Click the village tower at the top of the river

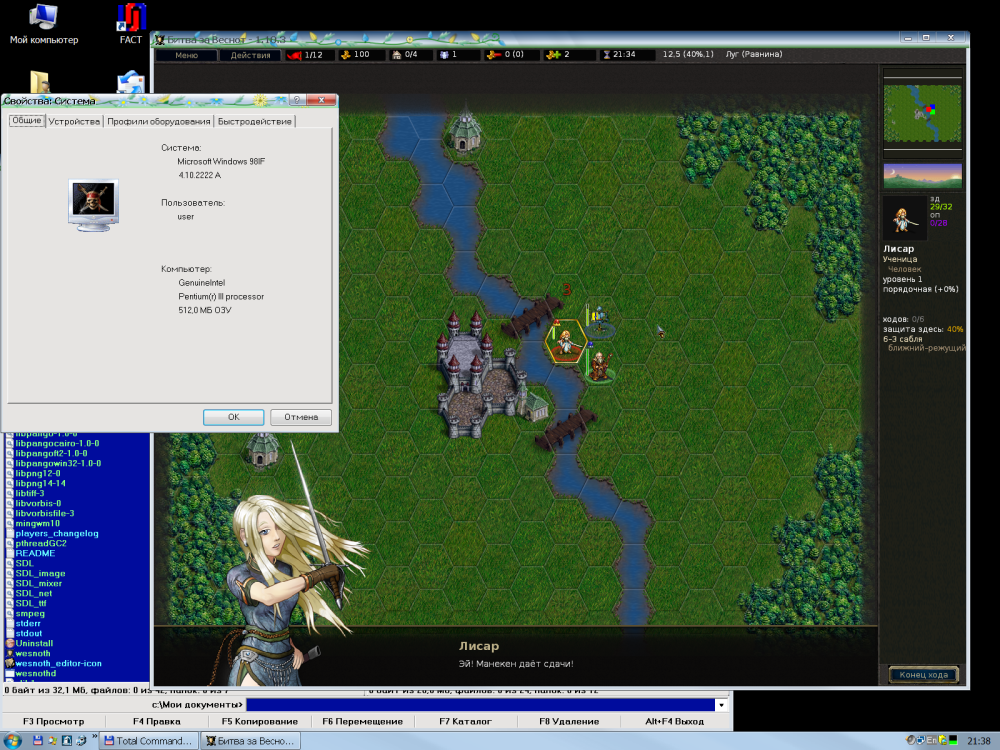tap(466, 132)
